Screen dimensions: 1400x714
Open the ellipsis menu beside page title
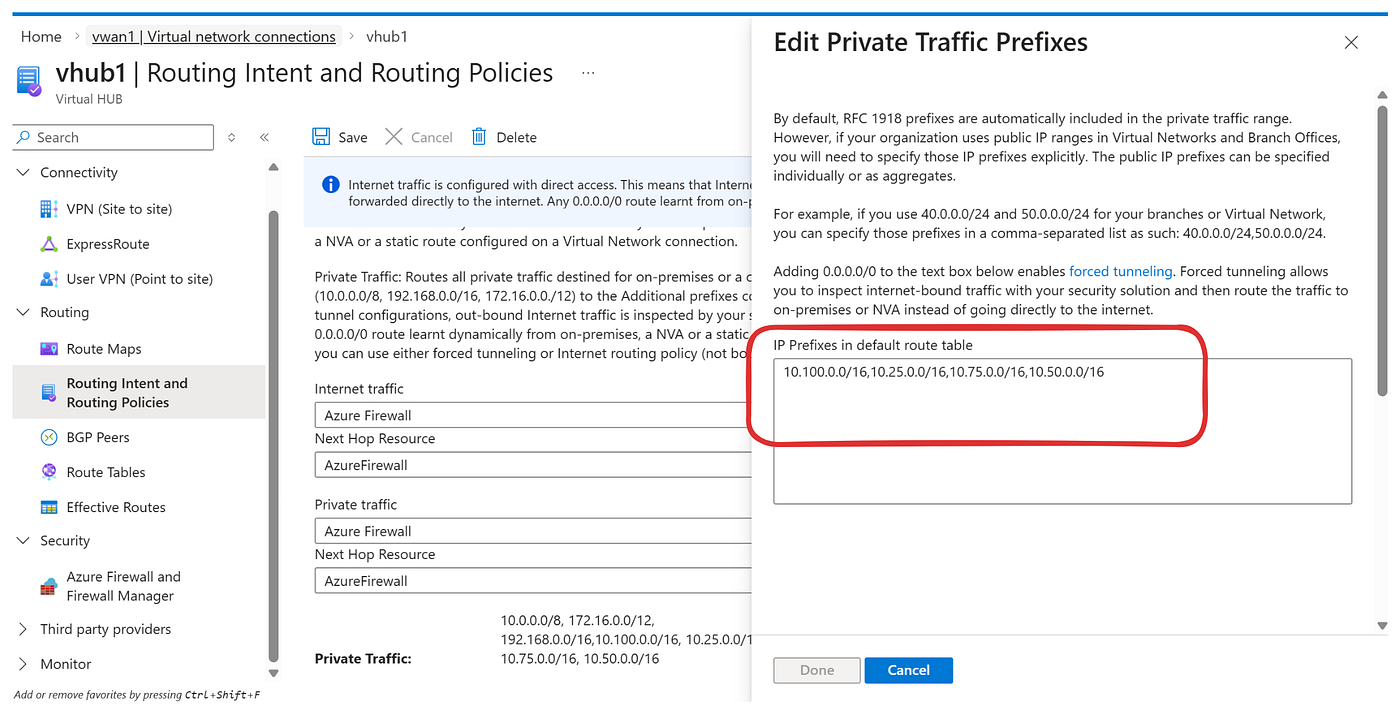[x=588, y=73]
